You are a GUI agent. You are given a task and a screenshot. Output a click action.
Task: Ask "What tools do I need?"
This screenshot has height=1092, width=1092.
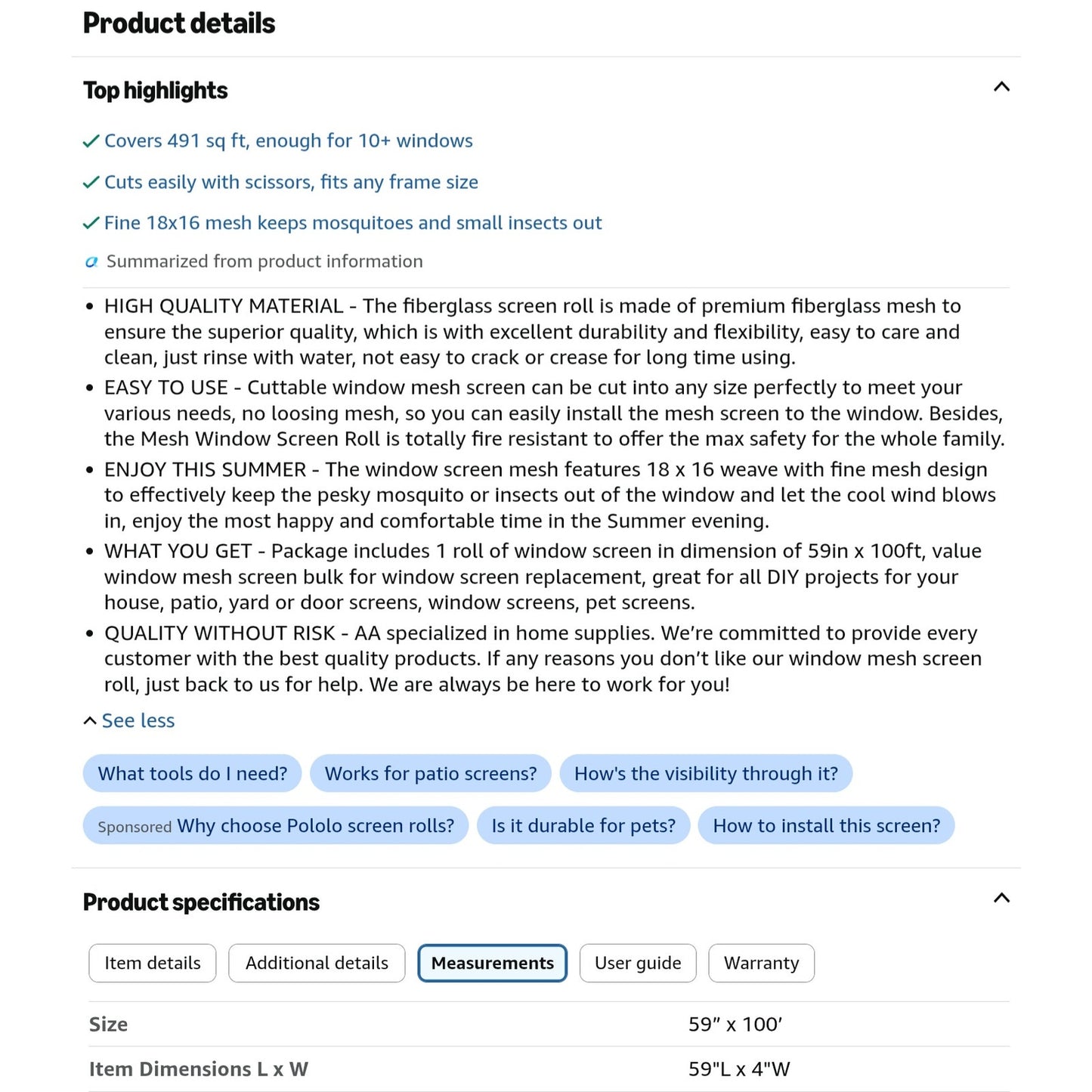click(x=193, y=774)
